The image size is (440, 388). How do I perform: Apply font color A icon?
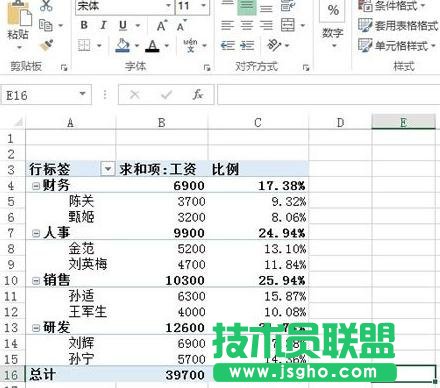coord(152,46)
